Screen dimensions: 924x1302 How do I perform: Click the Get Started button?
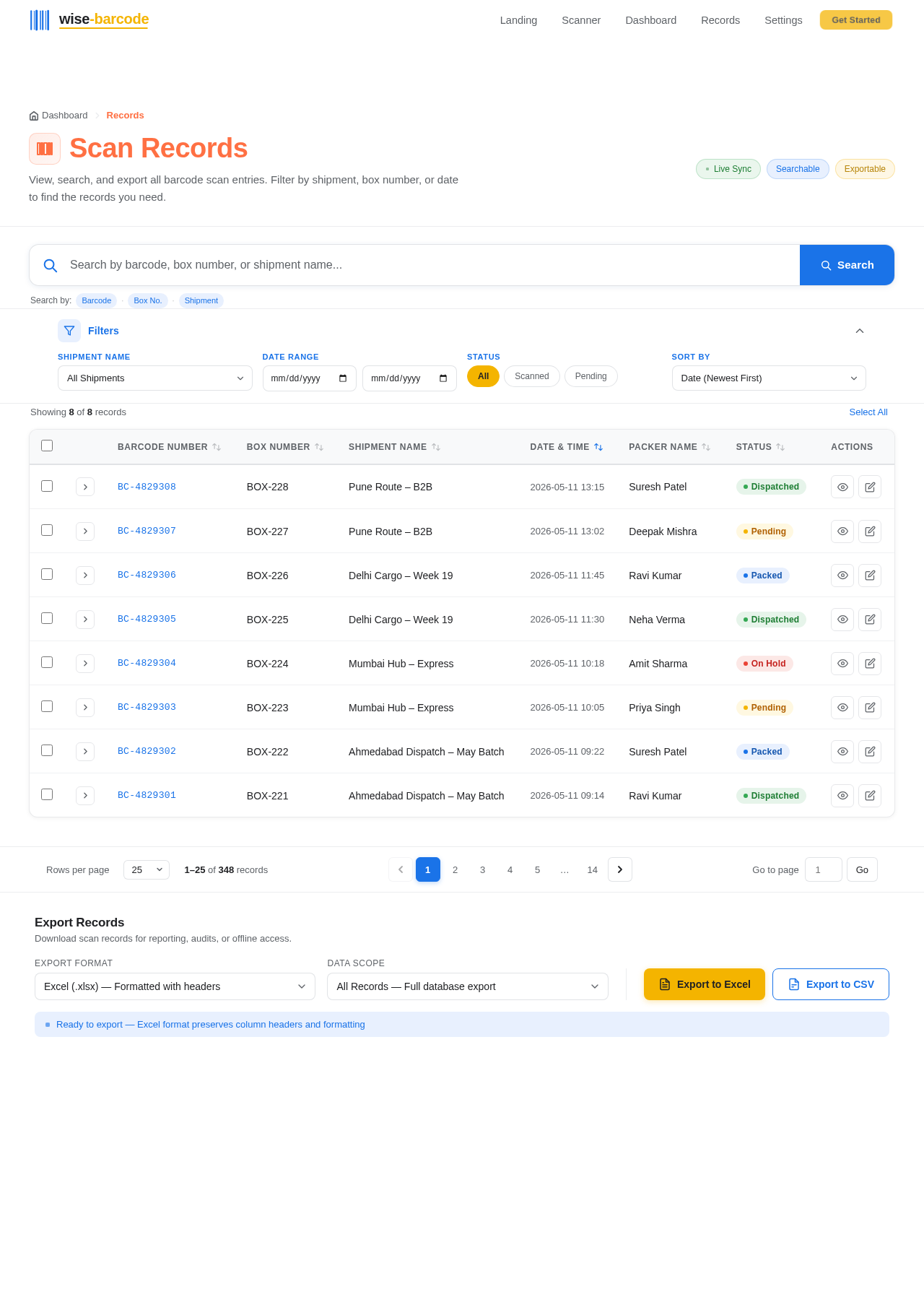click(x=856, y=20)
